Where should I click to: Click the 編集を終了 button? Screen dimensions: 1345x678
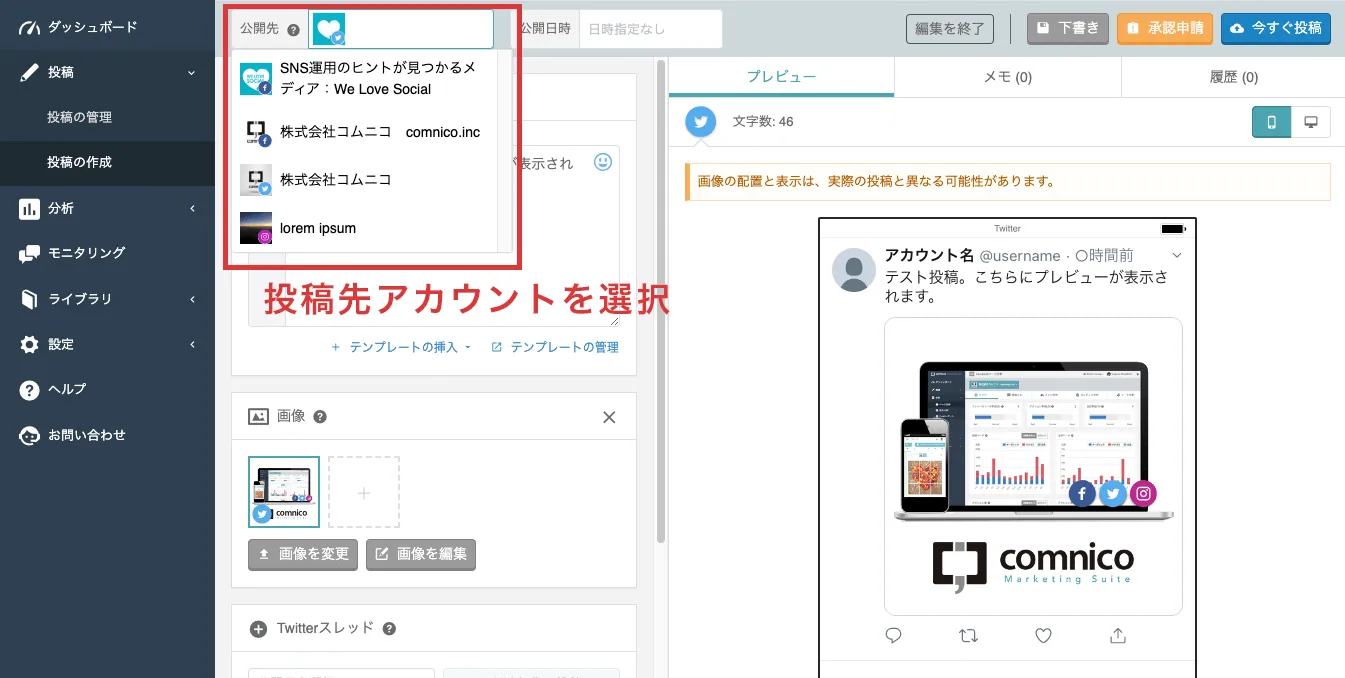[950, 28]
